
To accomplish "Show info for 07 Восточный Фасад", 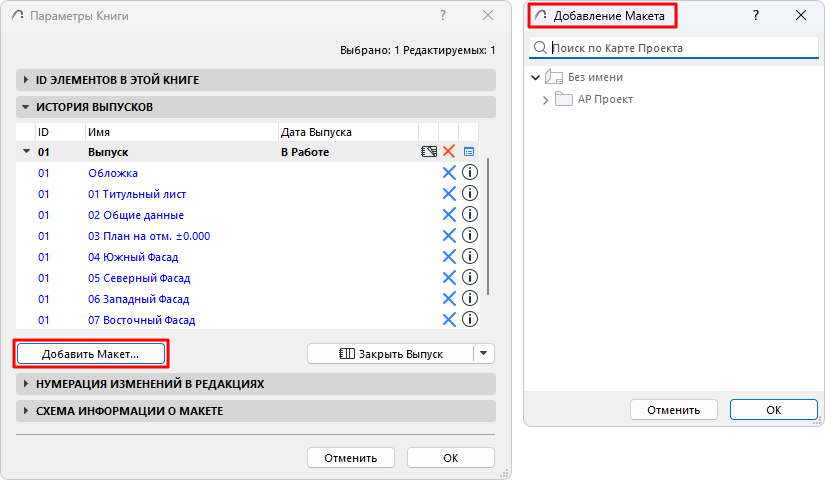I will tap(469, 320).
